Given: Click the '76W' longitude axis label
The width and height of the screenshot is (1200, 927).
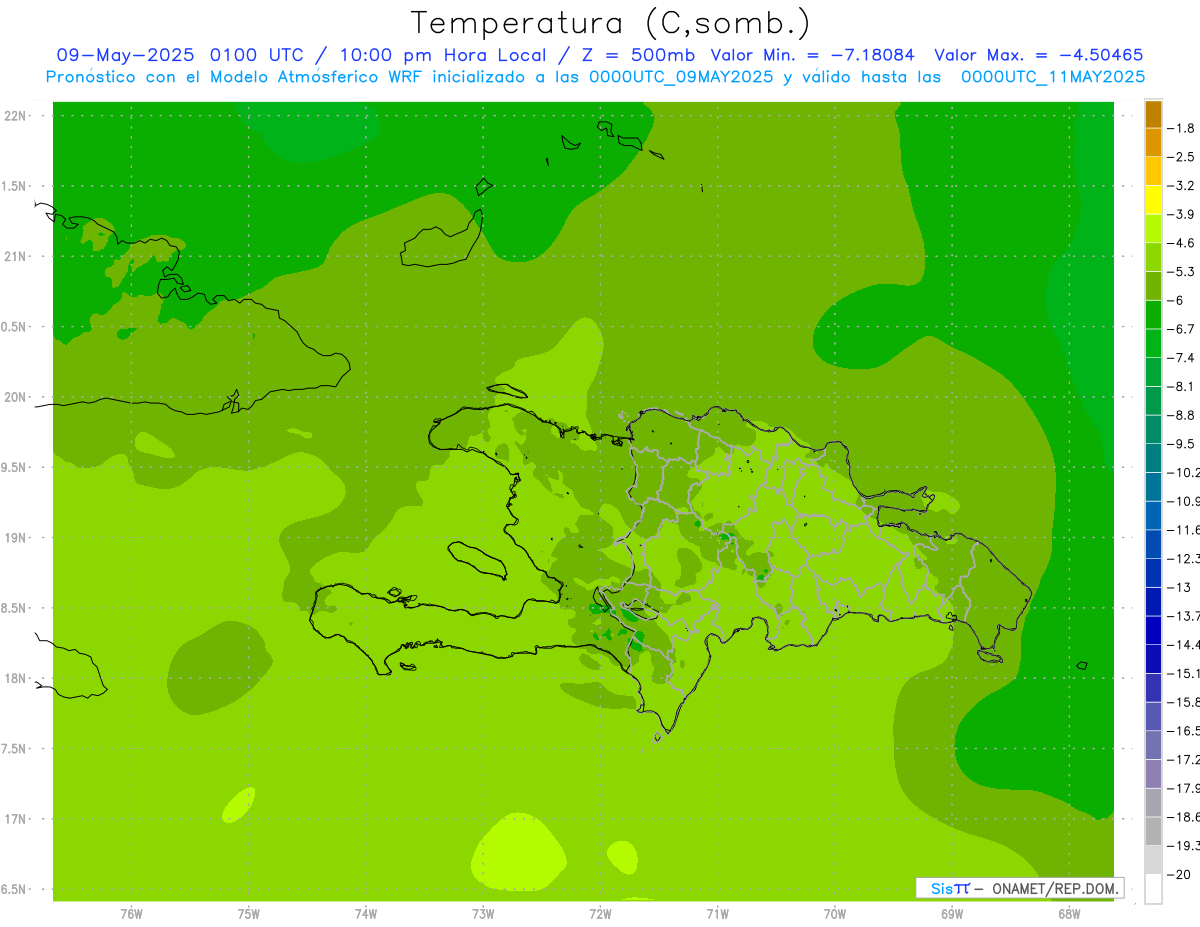Looking at the screenshot, I should coord(131,913).
